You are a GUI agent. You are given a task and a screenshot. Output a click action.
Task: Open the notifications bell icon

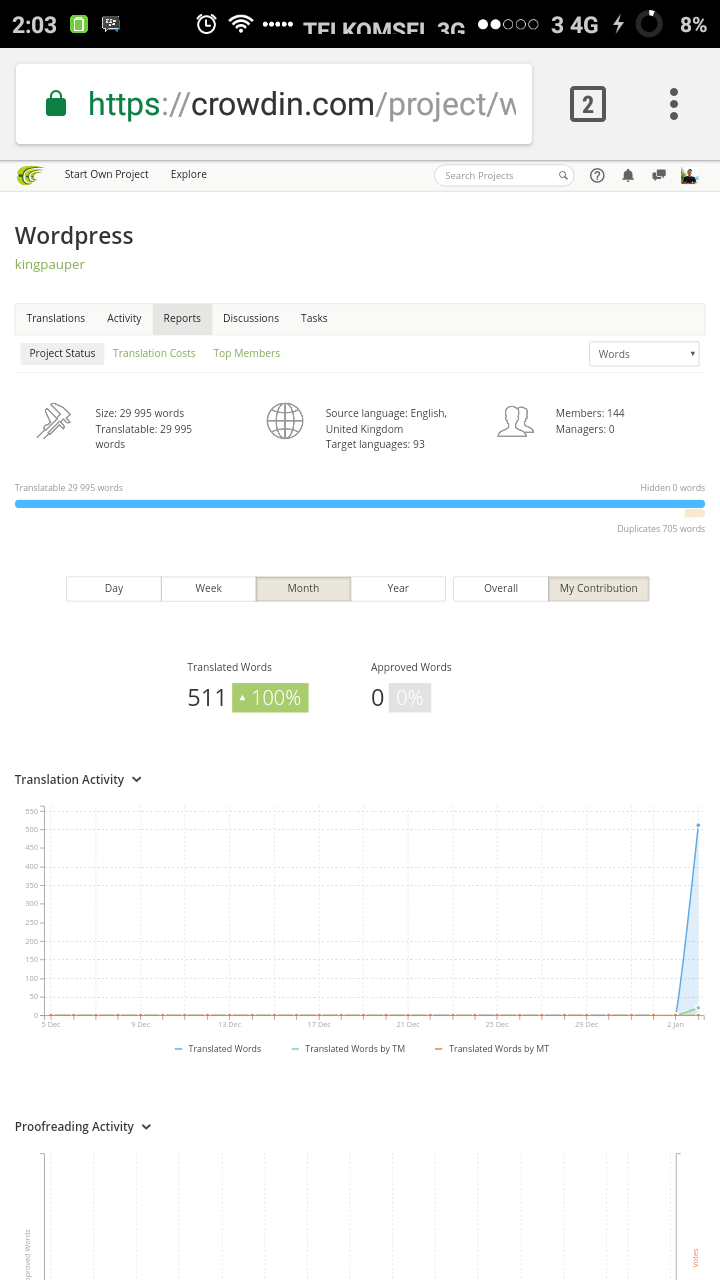[628, 175]
